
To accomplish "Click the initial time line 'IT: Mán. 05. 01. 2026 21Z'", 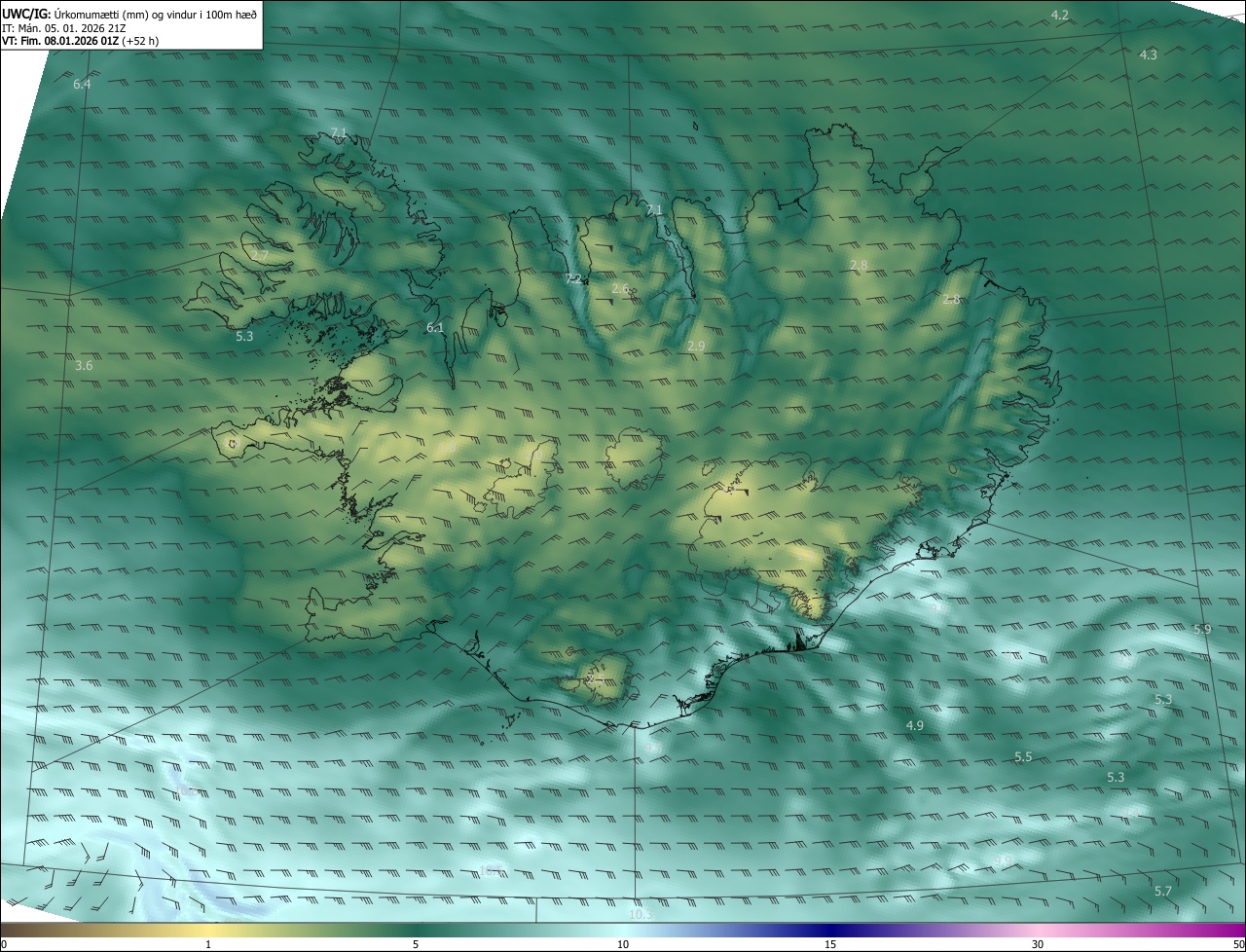I will [63, 28].
